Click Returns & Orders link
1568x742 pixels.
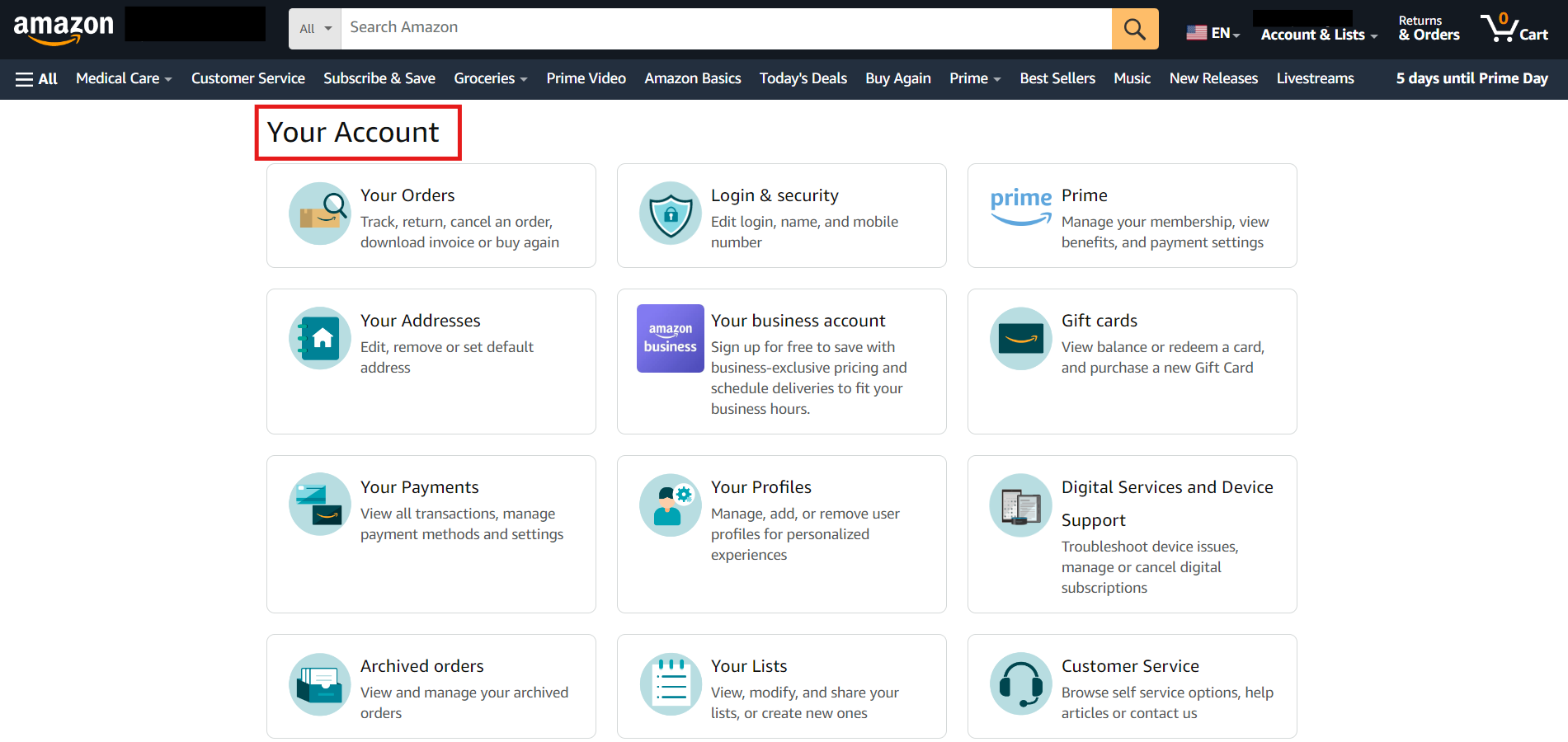[1429, 29]
